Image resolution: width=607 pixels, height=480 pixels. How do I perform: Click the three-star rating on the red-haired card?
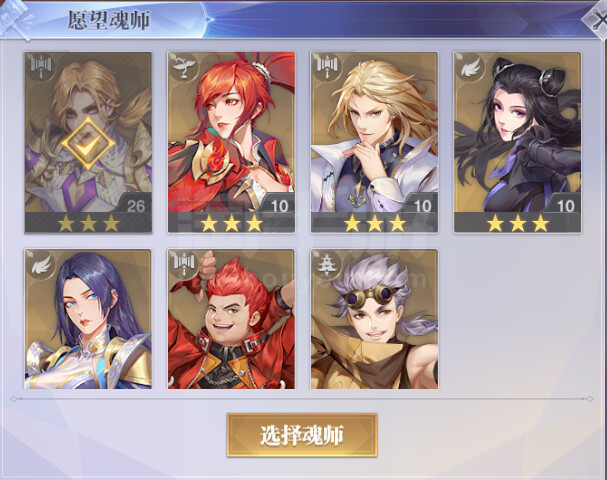coord(231,223)
